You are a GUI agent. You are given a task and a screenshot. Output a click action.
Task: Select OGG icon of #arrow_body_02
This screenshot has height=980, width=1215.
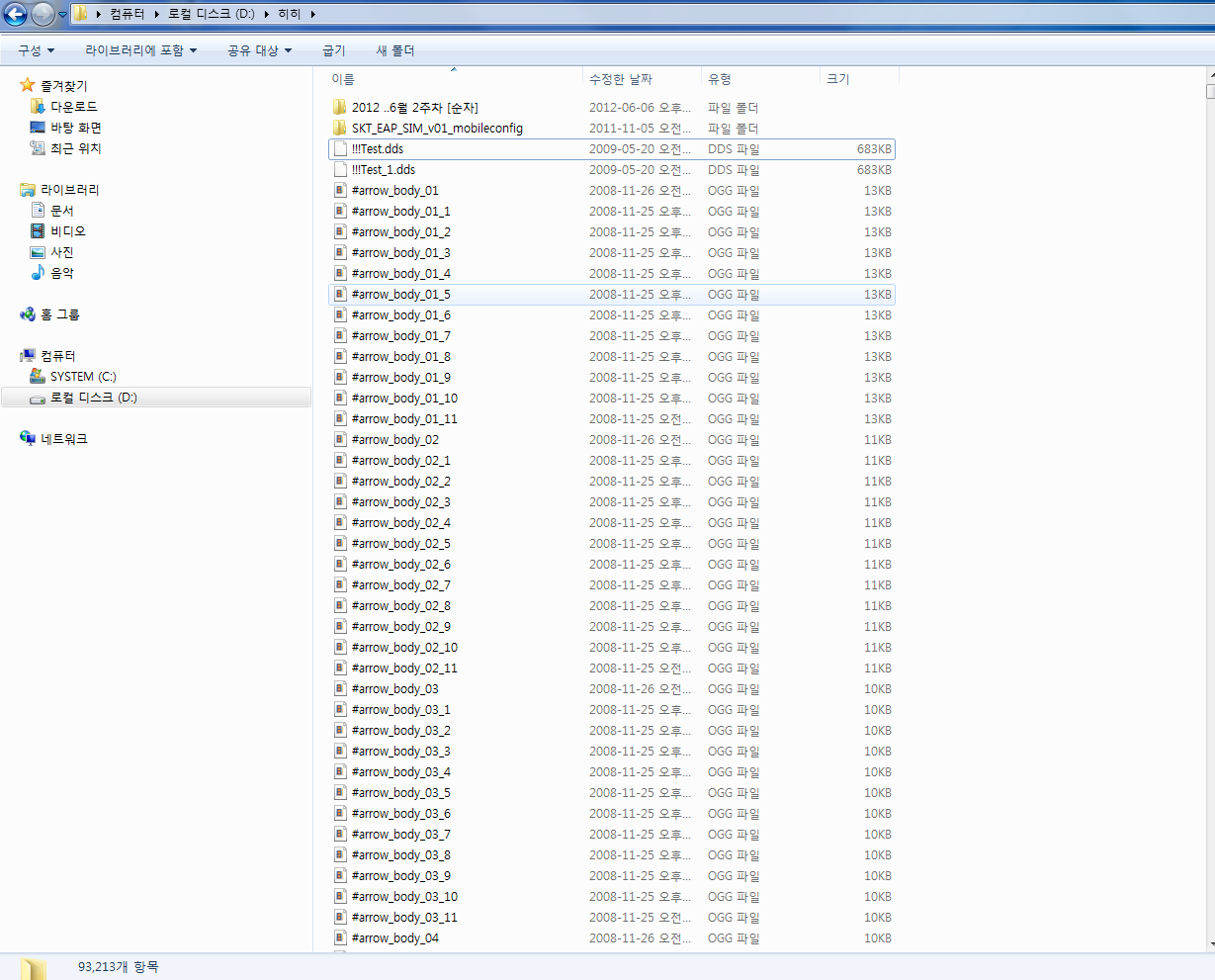point(340,439)
